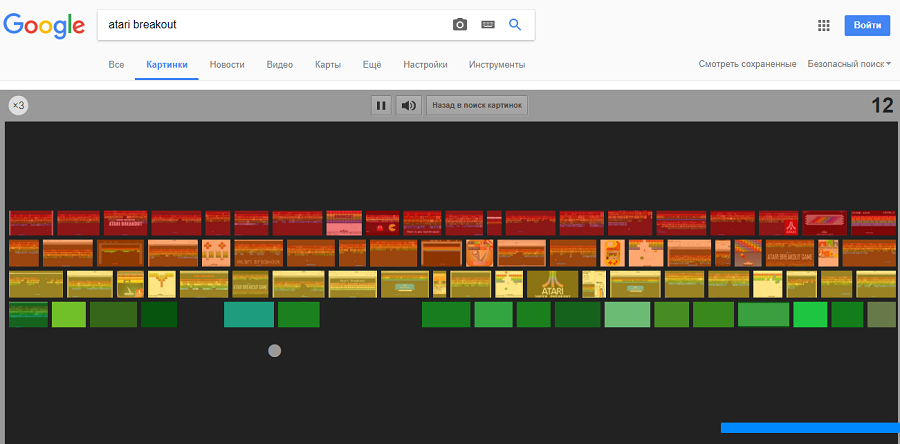Click the ×3 lives indicator
Screen dimensions: 900x444
18,106
